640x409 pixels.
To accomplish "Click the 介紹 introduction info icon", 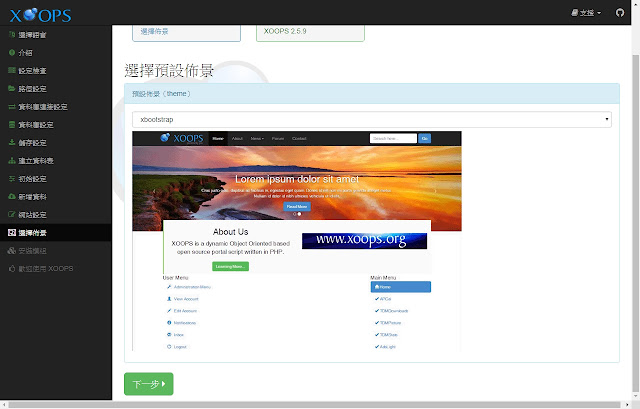I will tap(12, 53).
